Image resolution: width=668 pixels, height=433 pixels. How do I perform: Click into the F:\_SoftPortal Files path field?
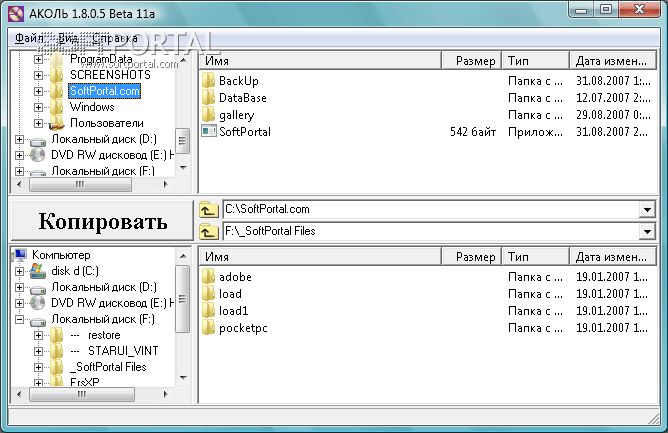(x=431, y=231)
